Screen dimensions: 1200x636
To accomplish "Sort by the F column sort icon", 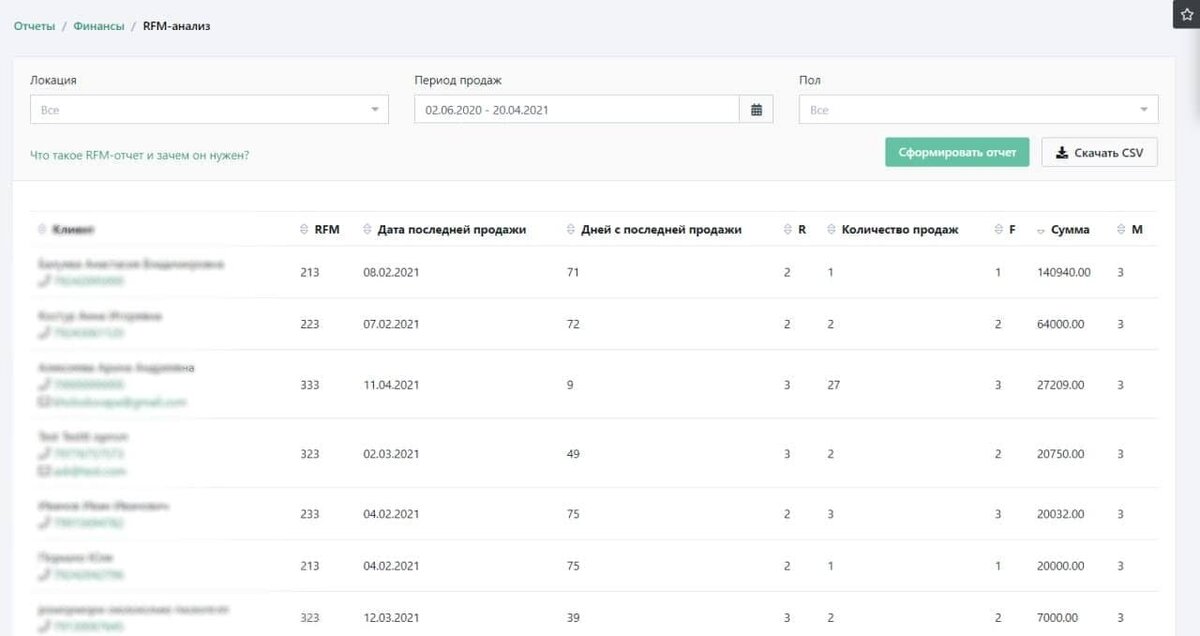I will tap(999, 230).
